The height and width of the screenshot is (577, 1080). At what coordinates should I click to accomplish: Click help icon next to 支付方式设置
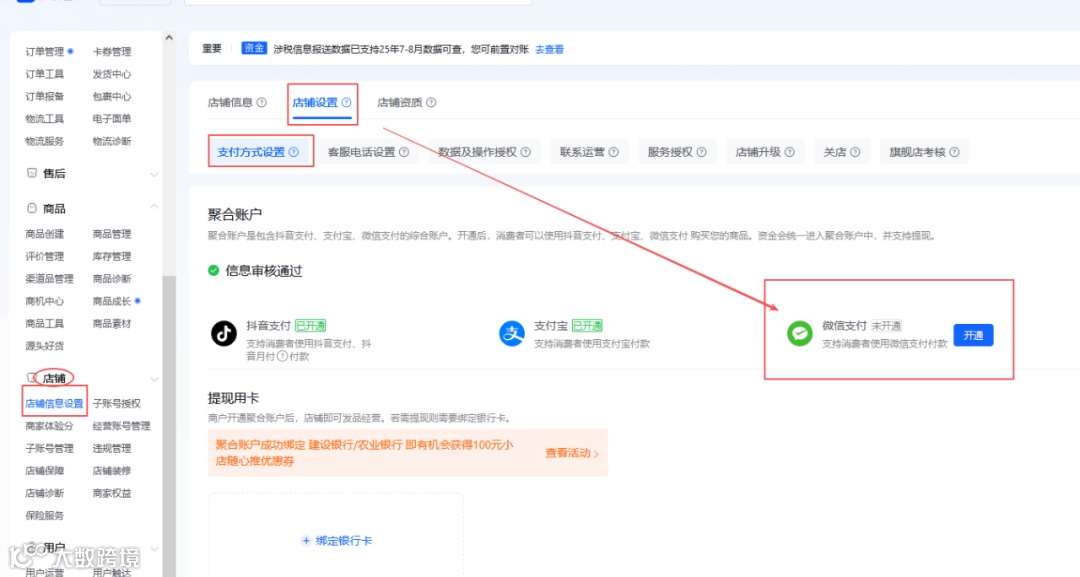tap(294, 152)
